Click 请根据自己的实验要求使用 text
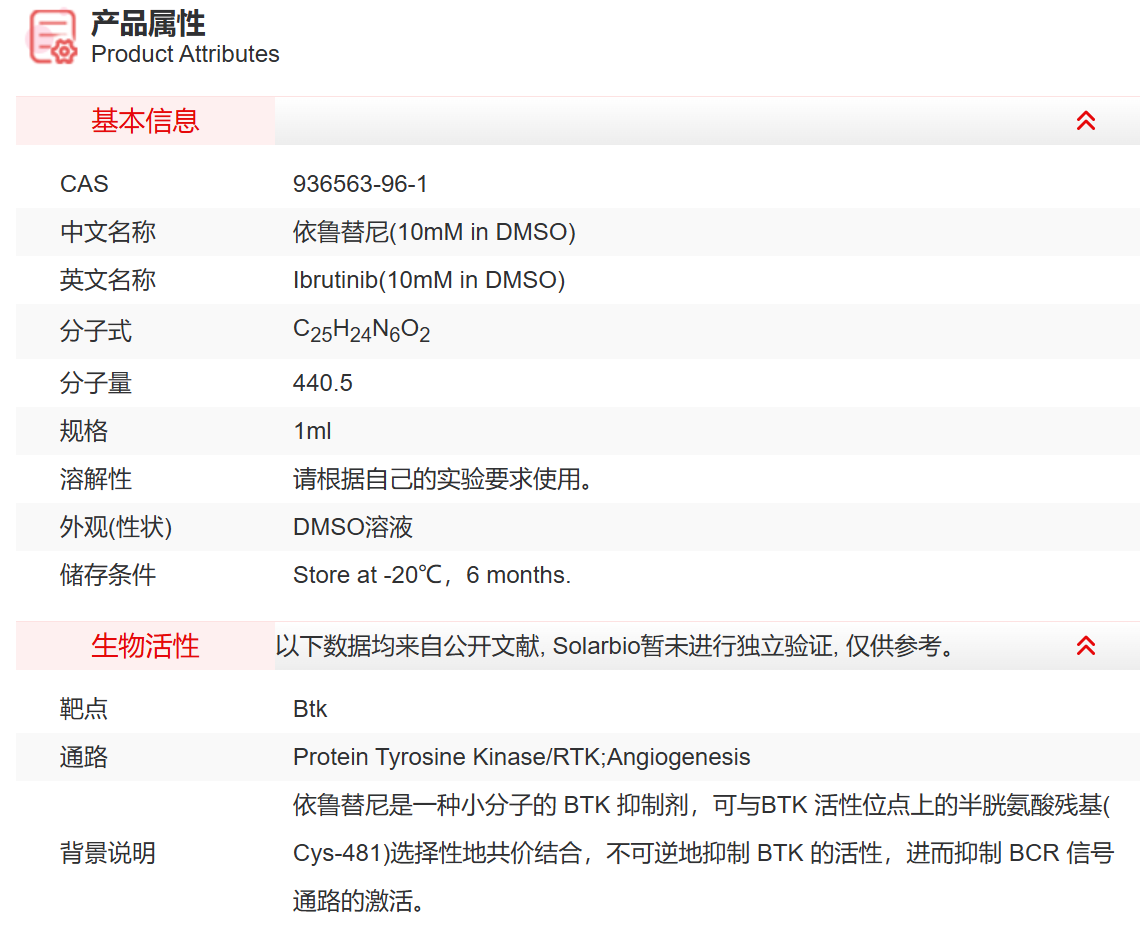Screen dimensions: 1146x940 pos(442,479)
